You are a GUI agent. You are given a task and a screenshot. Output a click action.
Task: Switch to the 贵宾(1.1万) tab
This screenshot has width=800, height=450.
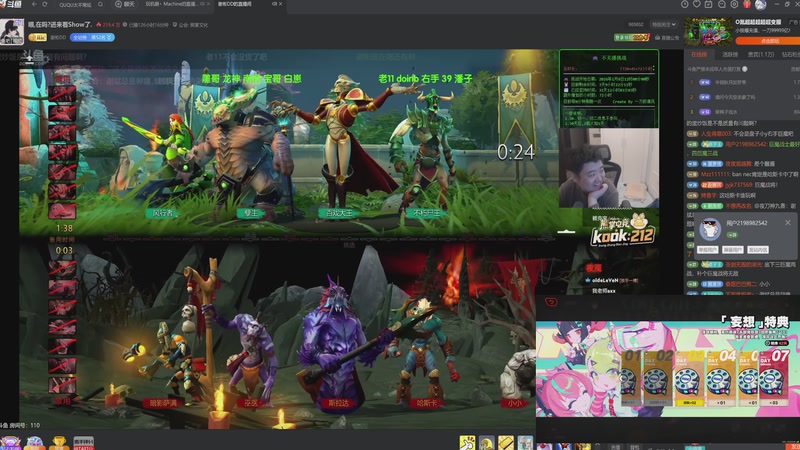coord(761,55)
